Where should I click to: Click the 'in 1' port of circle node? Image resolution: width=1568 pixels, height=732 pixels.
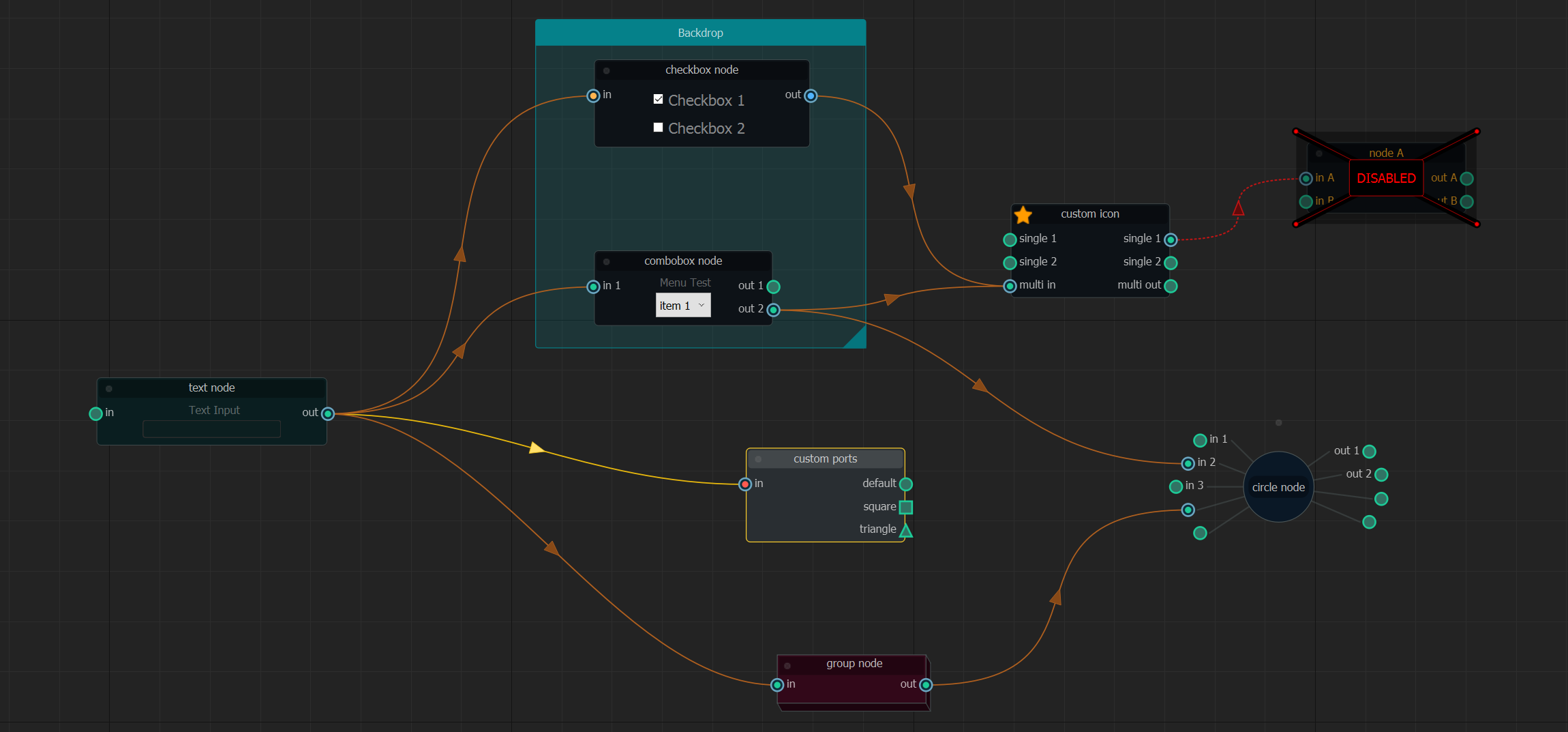point(1200,441)
